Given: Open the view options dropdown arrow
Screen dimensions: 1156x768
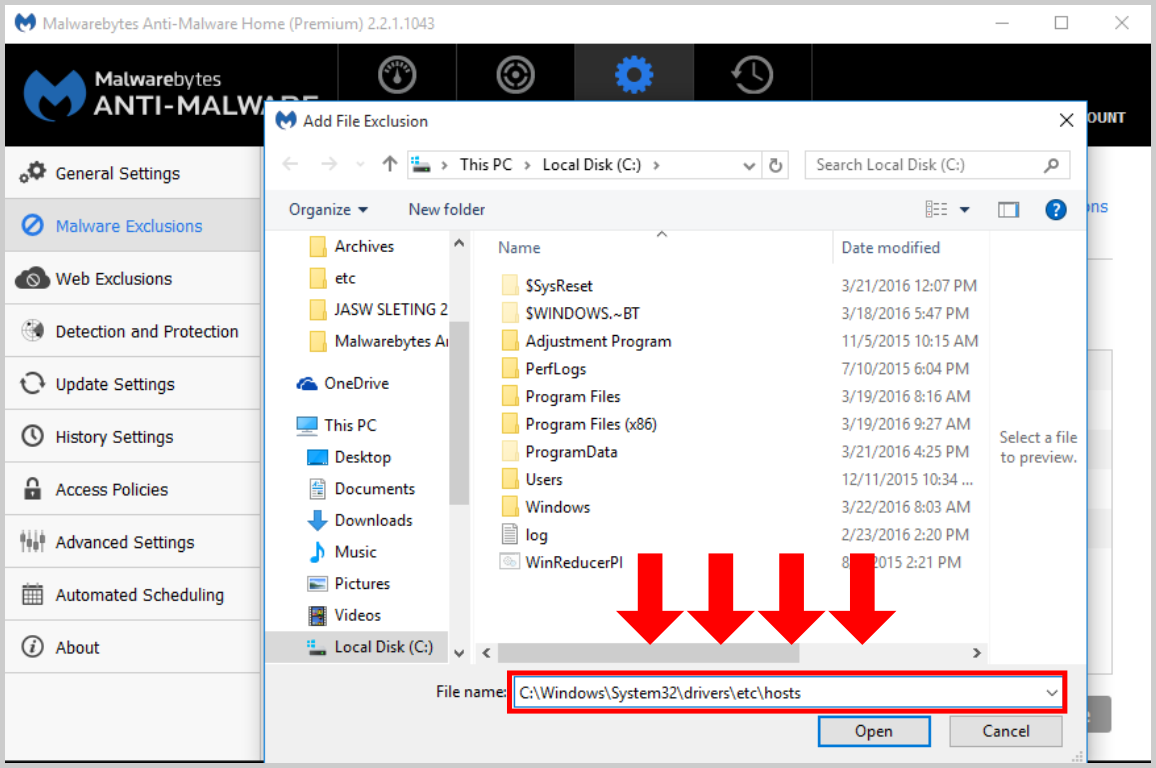Looking at the screenshot, I should (x=964, y=210).
